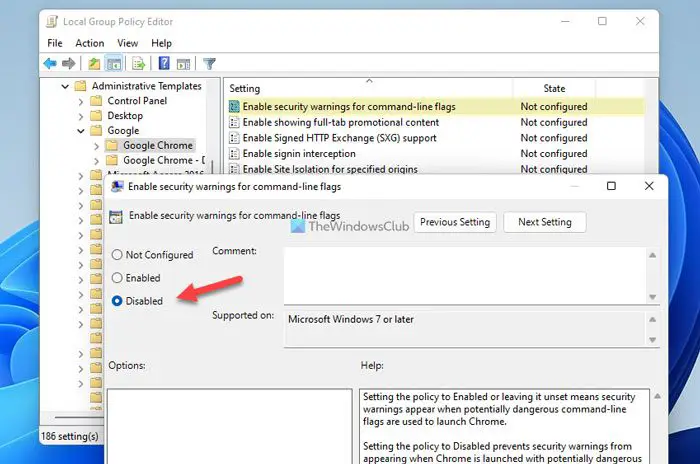Collapse the Google tree node
The height and width of the screenshot is (464, 700).
point(81,131)
